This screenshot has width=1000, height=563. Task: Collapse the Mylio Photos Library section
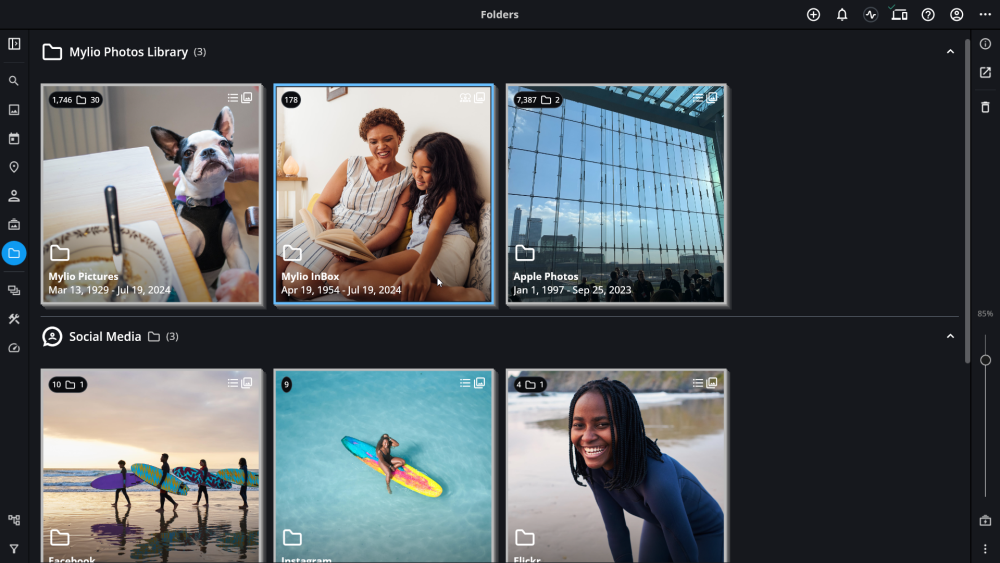(950, 52)
